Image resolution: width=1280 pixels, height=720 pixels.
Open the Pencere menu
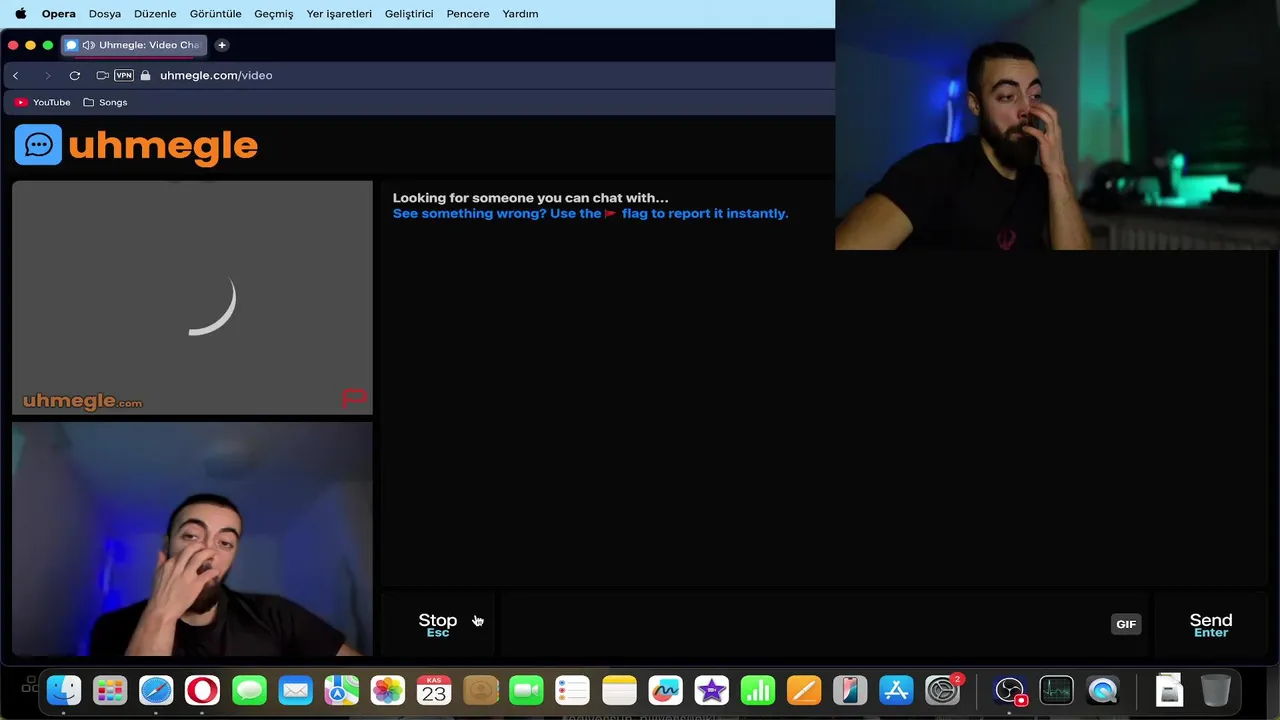(468, 14)
